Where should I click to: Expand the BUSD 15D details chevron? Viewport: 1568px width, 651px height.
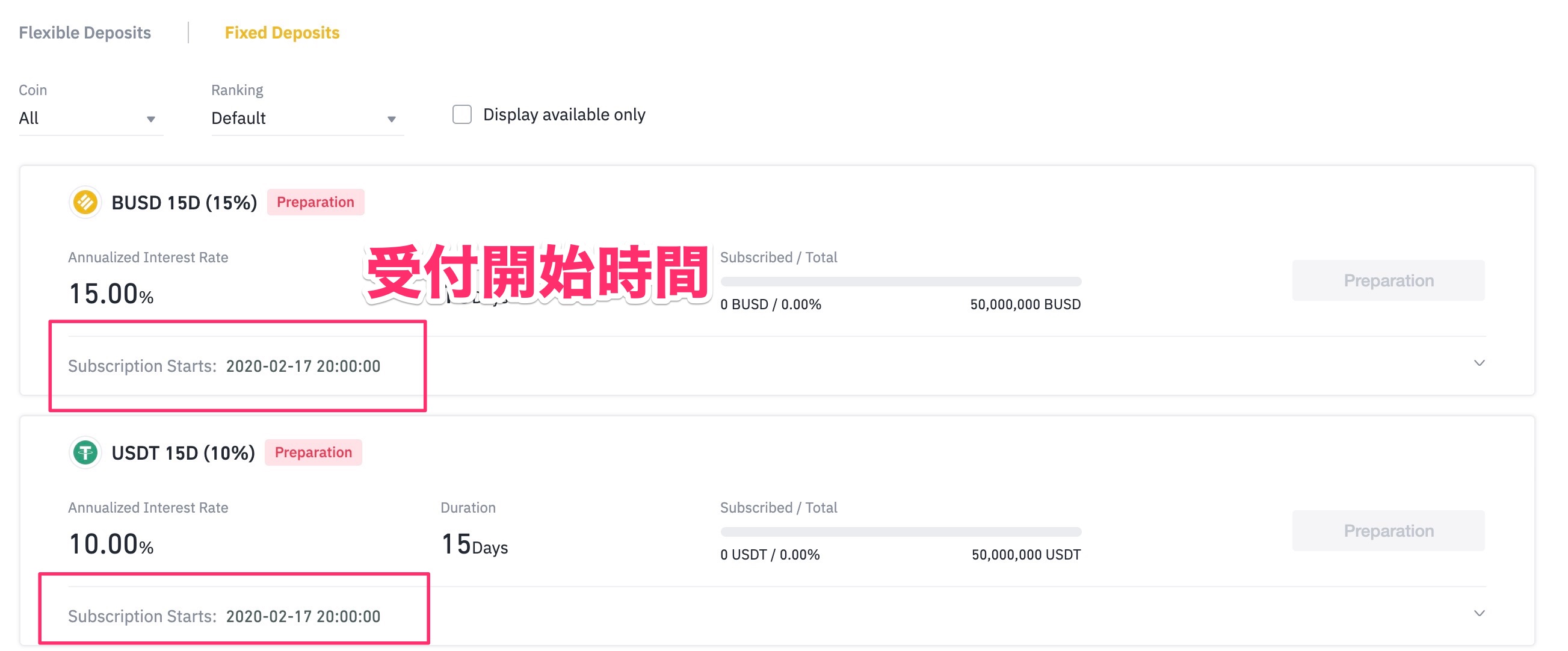[1479, 363]
